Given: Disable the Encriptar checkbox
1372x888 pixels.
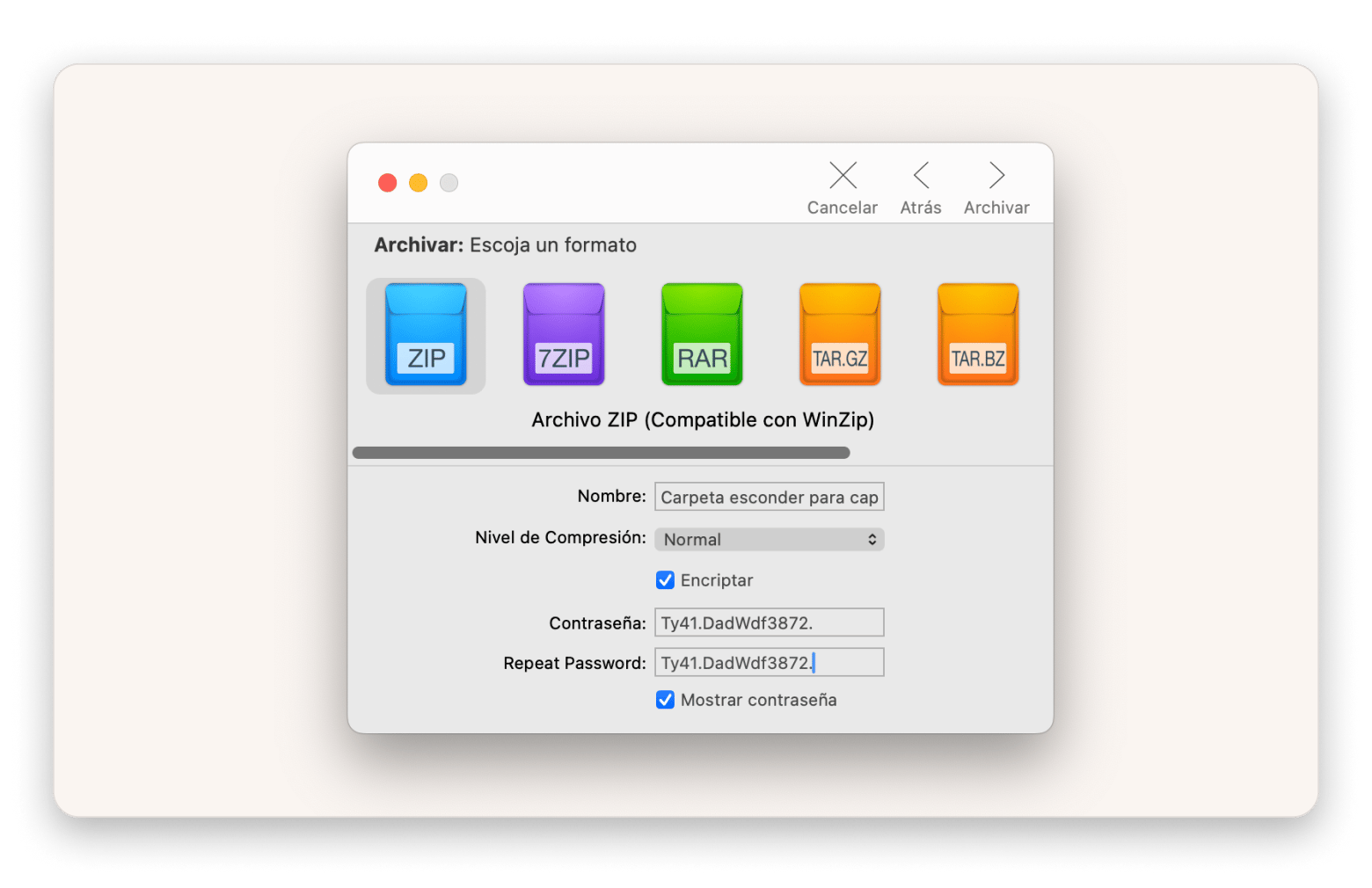Looking at the screenshot, I should [666, 580].
